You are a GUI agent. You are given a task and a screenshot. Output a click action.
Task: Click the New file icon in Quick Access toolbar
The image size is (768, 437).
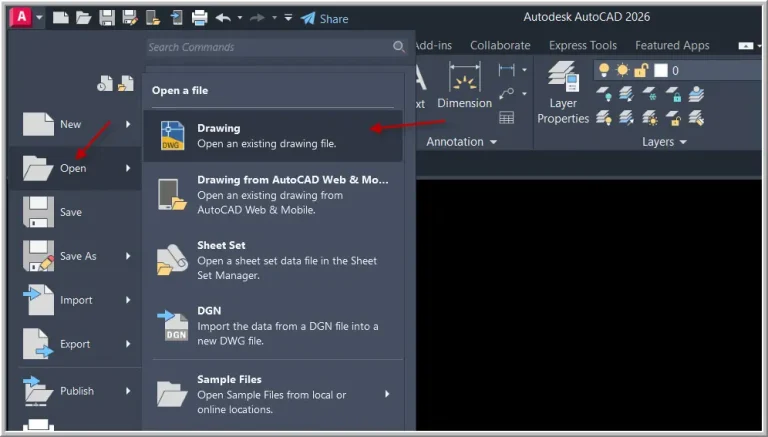point(61,18)
